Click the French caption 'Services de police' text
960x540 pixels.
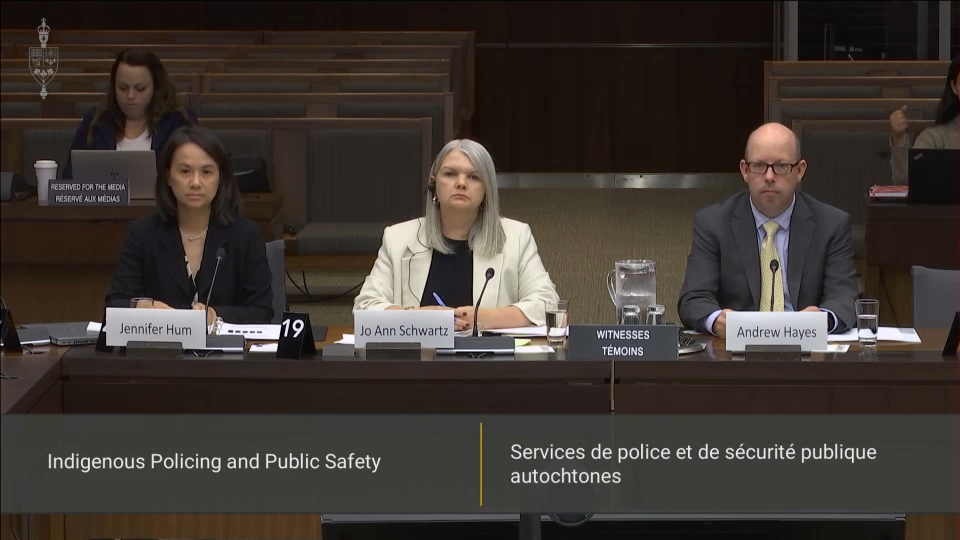pyautogui.click(x=693, y=463)
